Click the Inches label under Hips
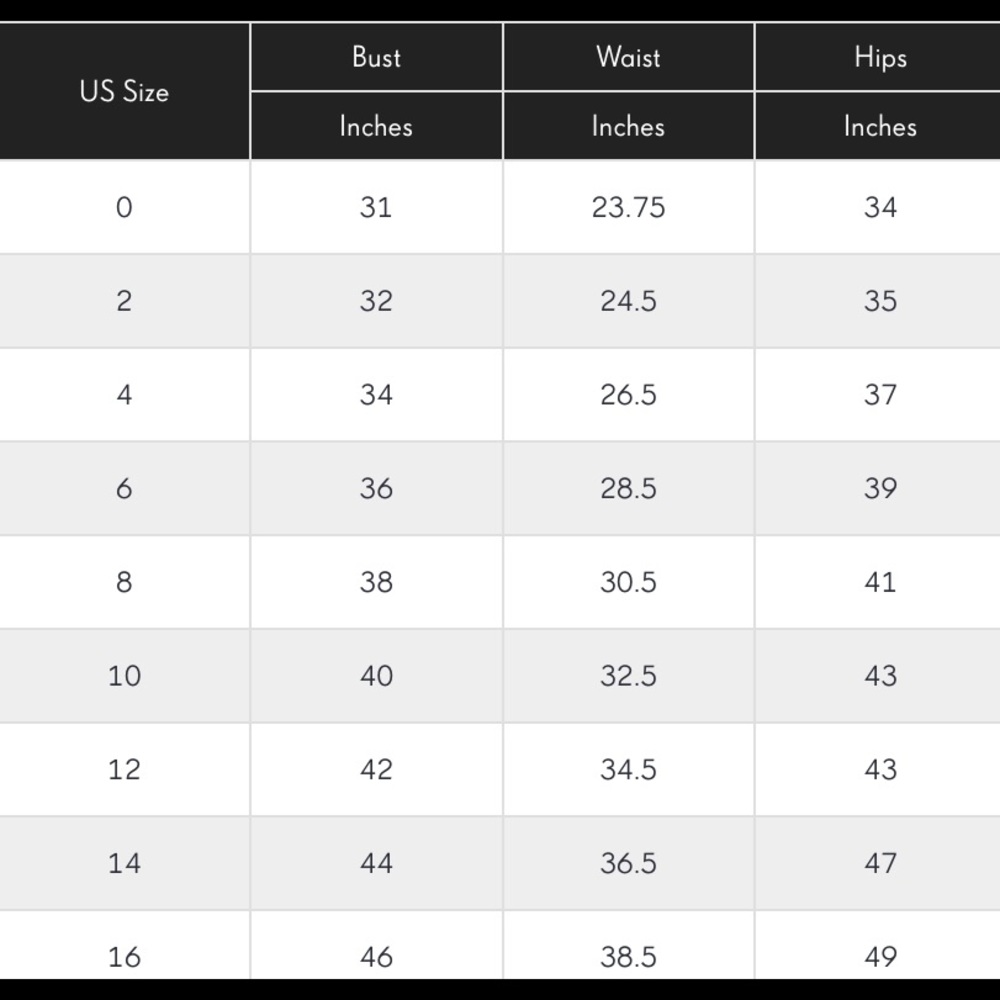This screenshot has height=1000, width=1000. point(880,126)
